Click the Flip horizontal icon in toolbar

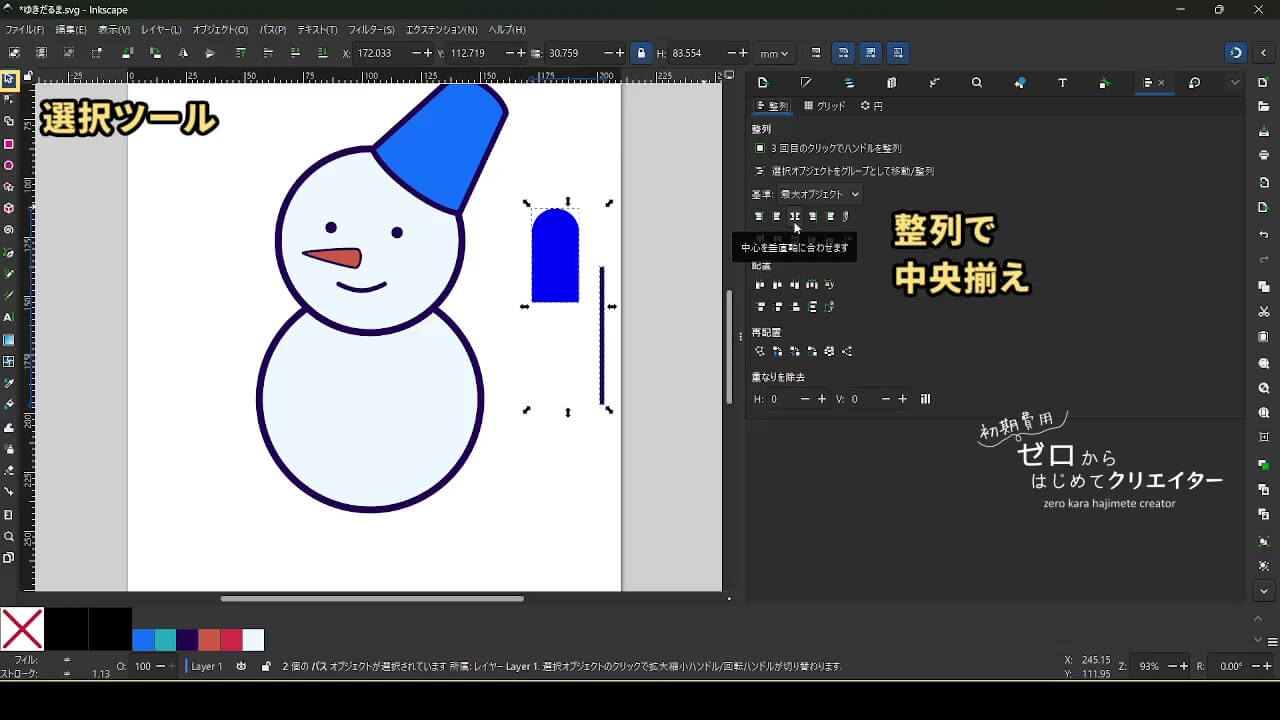click(x=183, y=53)
